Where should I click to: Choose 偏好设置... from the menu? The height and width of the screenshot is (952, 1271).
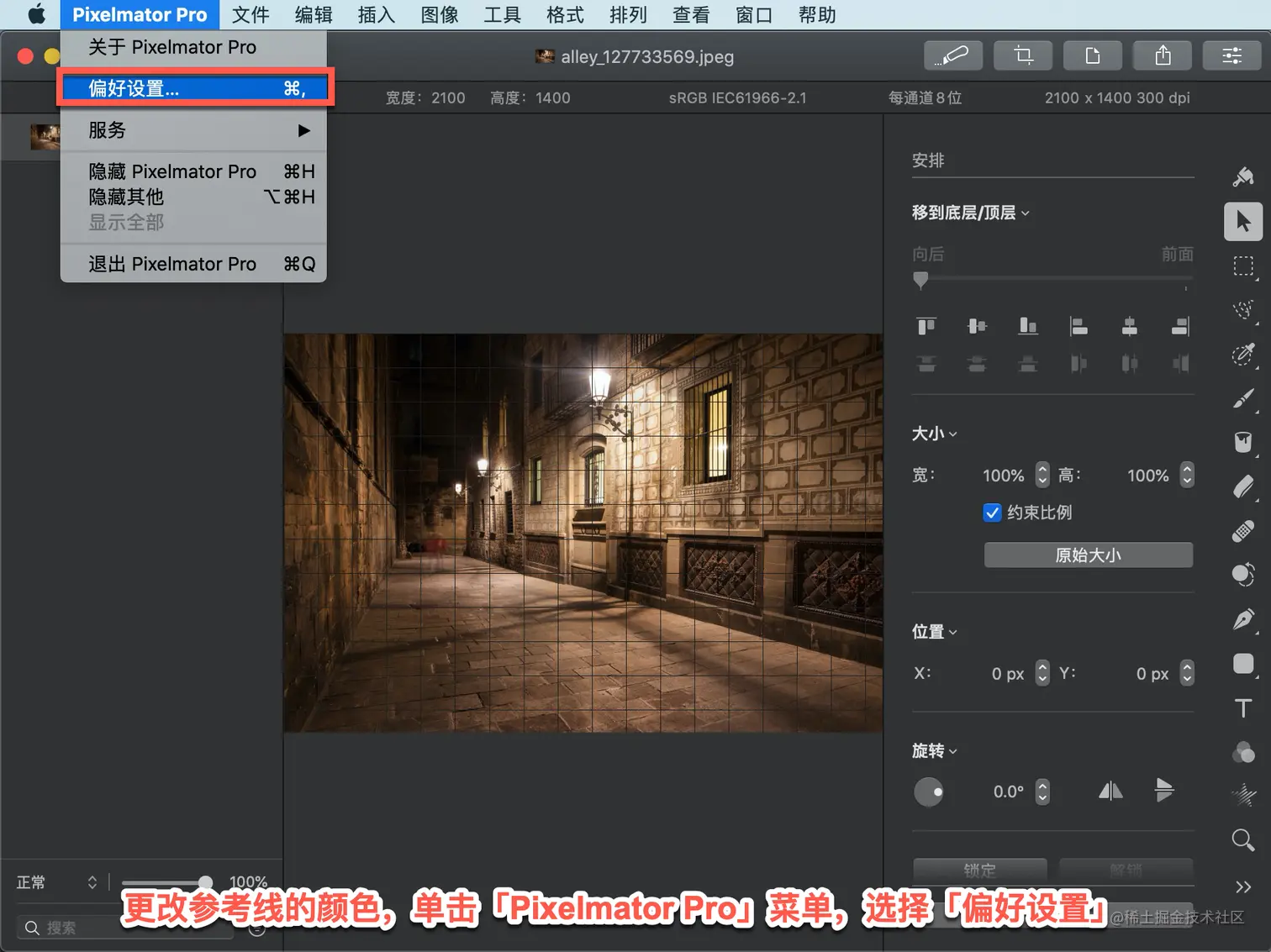[195, 88]
